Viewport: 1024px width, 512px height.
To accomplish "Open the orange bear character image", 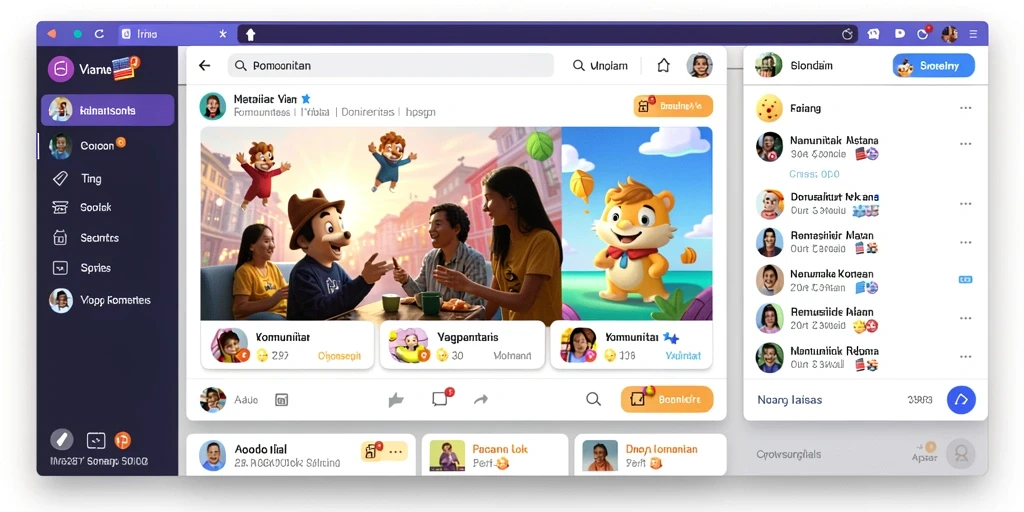I will 637,223.
